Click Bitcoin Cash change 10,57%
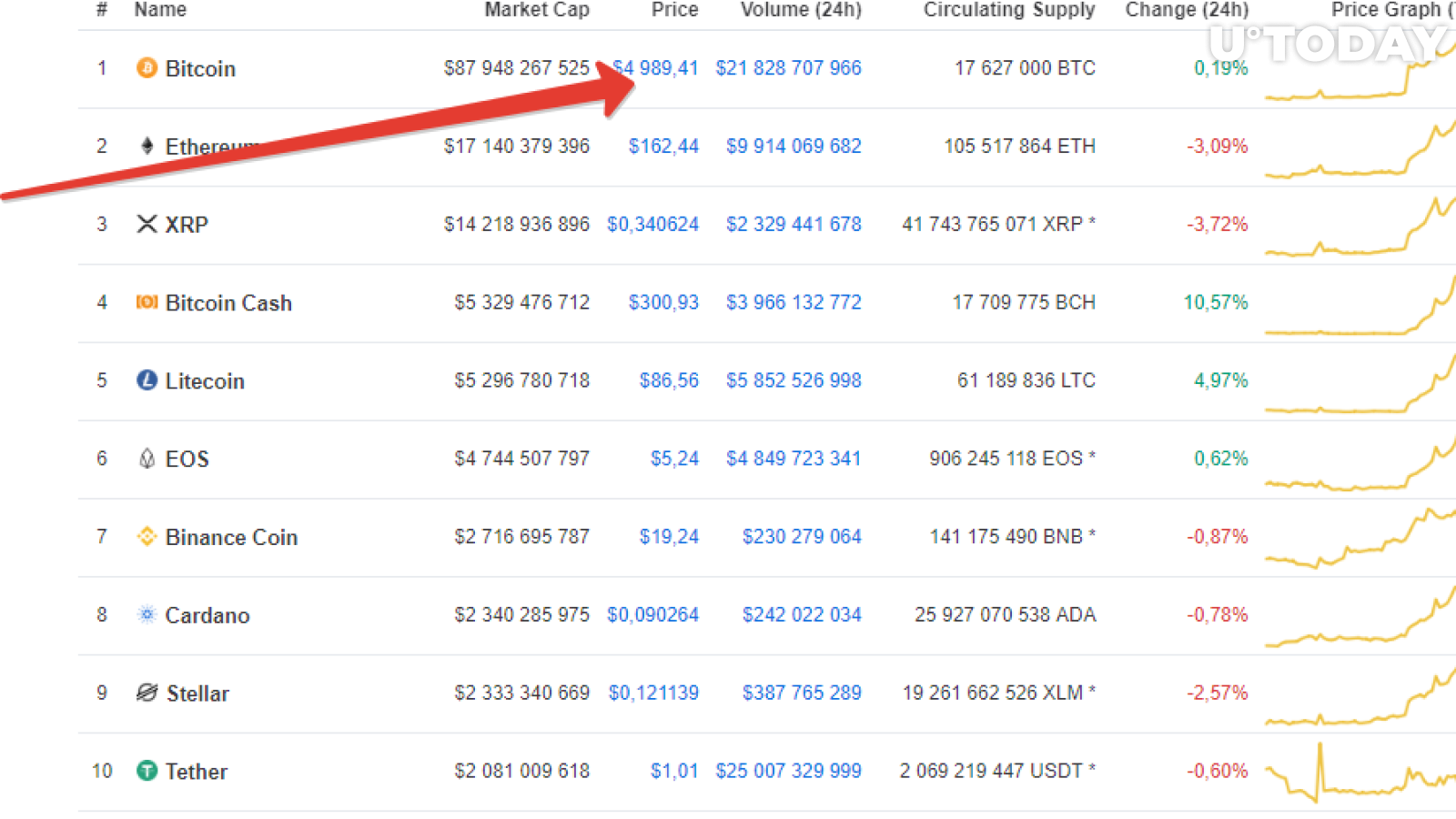This screenshot has height=819, width=1456. pos(1216,303)
